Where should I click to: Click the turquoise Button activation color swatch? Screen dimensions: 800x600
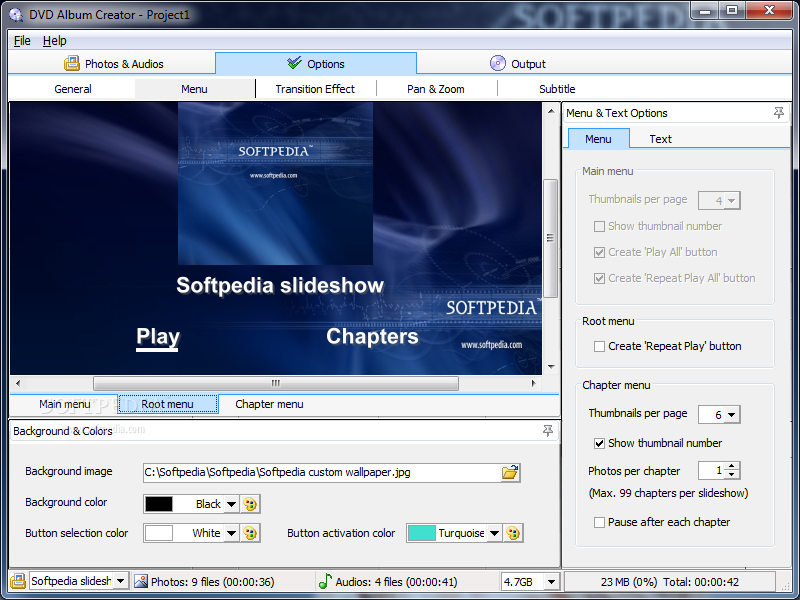(421, 533)
